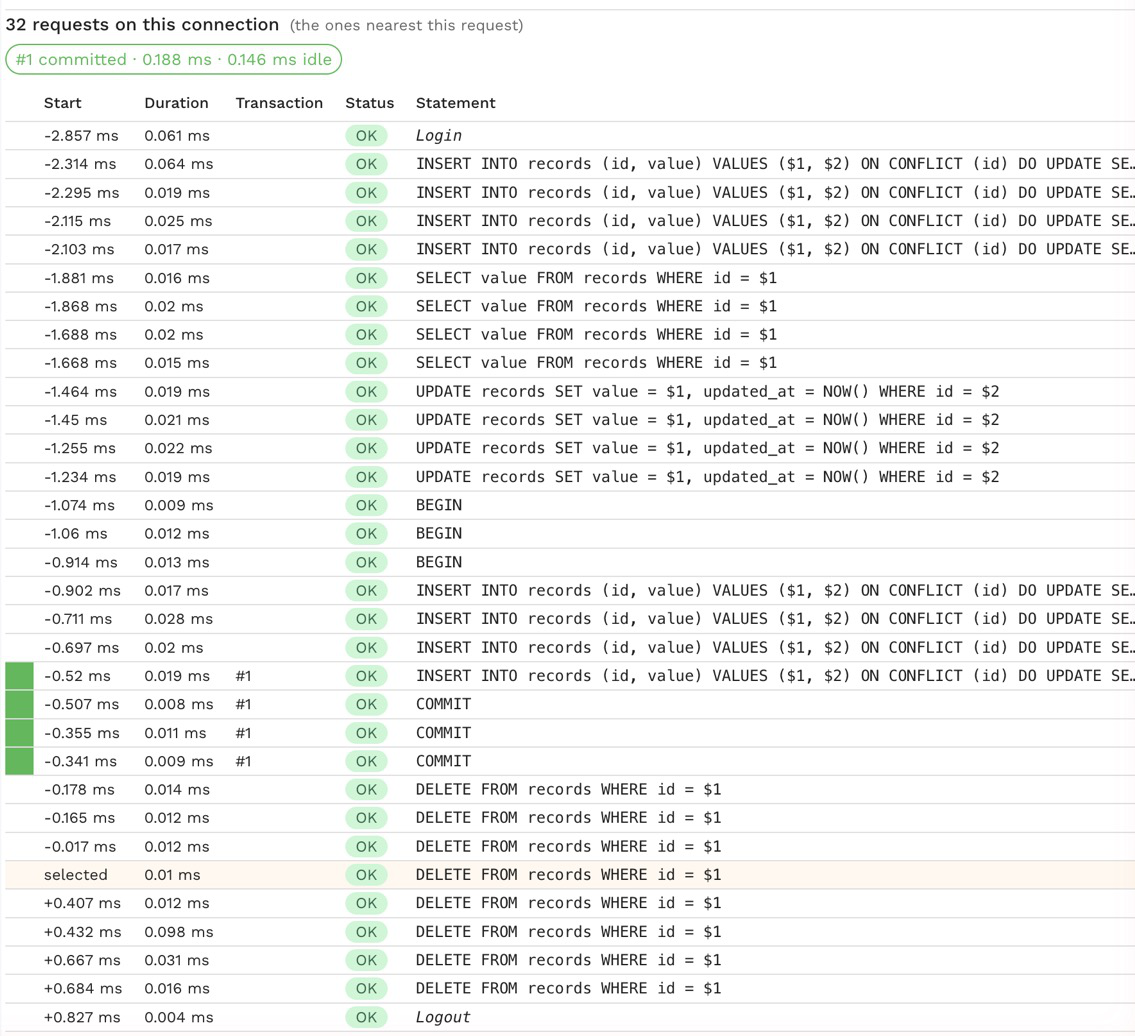
Task: Open the BEGIN request at -1.074 ms
Action: [x=570, y=505]
